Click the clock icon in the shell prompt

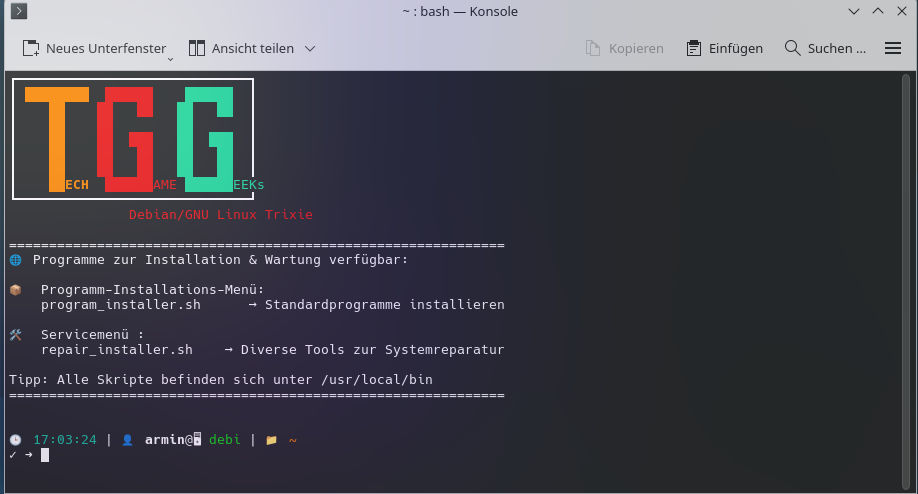pyautogui.click(x=15, y=440)
